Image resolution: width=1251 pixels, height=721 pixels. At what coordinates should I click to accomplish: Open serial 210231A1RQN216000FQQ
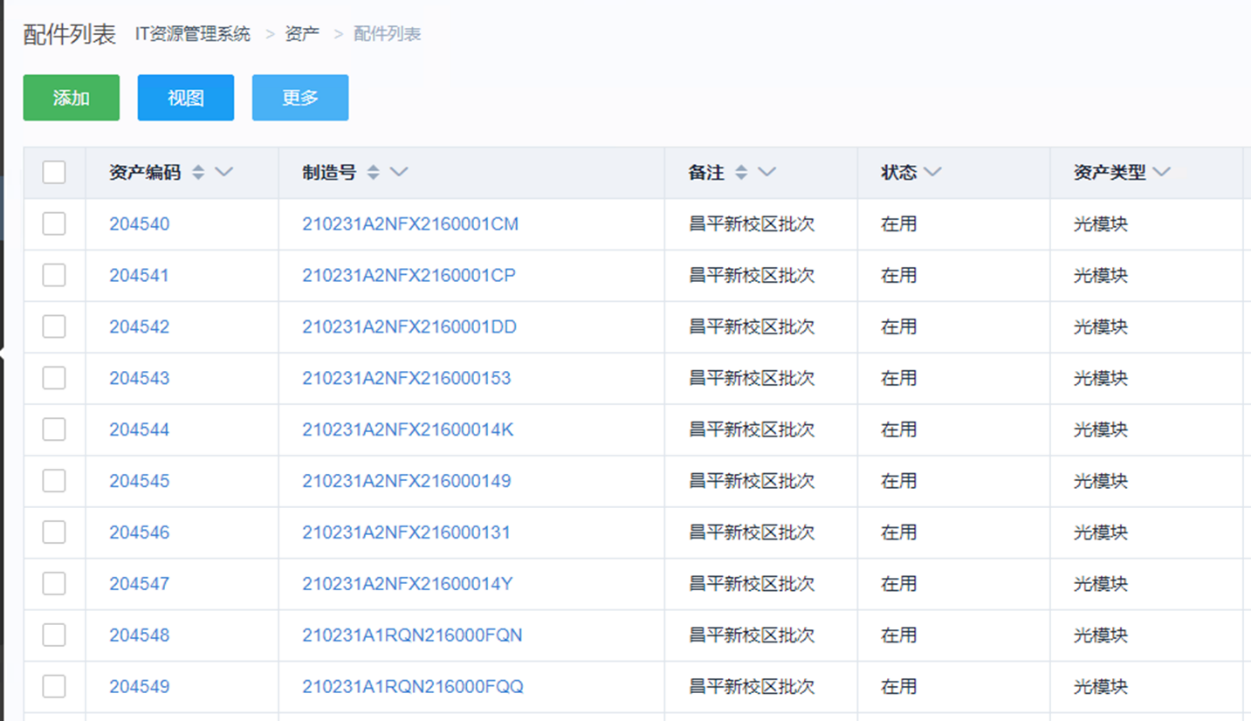click(x=413, y=686)
